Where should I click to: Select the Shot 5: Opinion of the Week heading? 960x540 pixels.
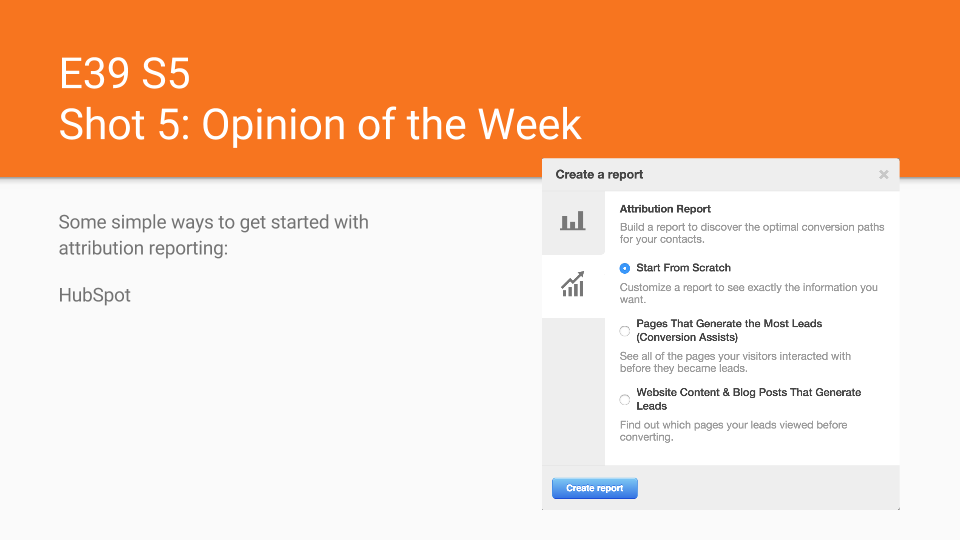[320, 124]
